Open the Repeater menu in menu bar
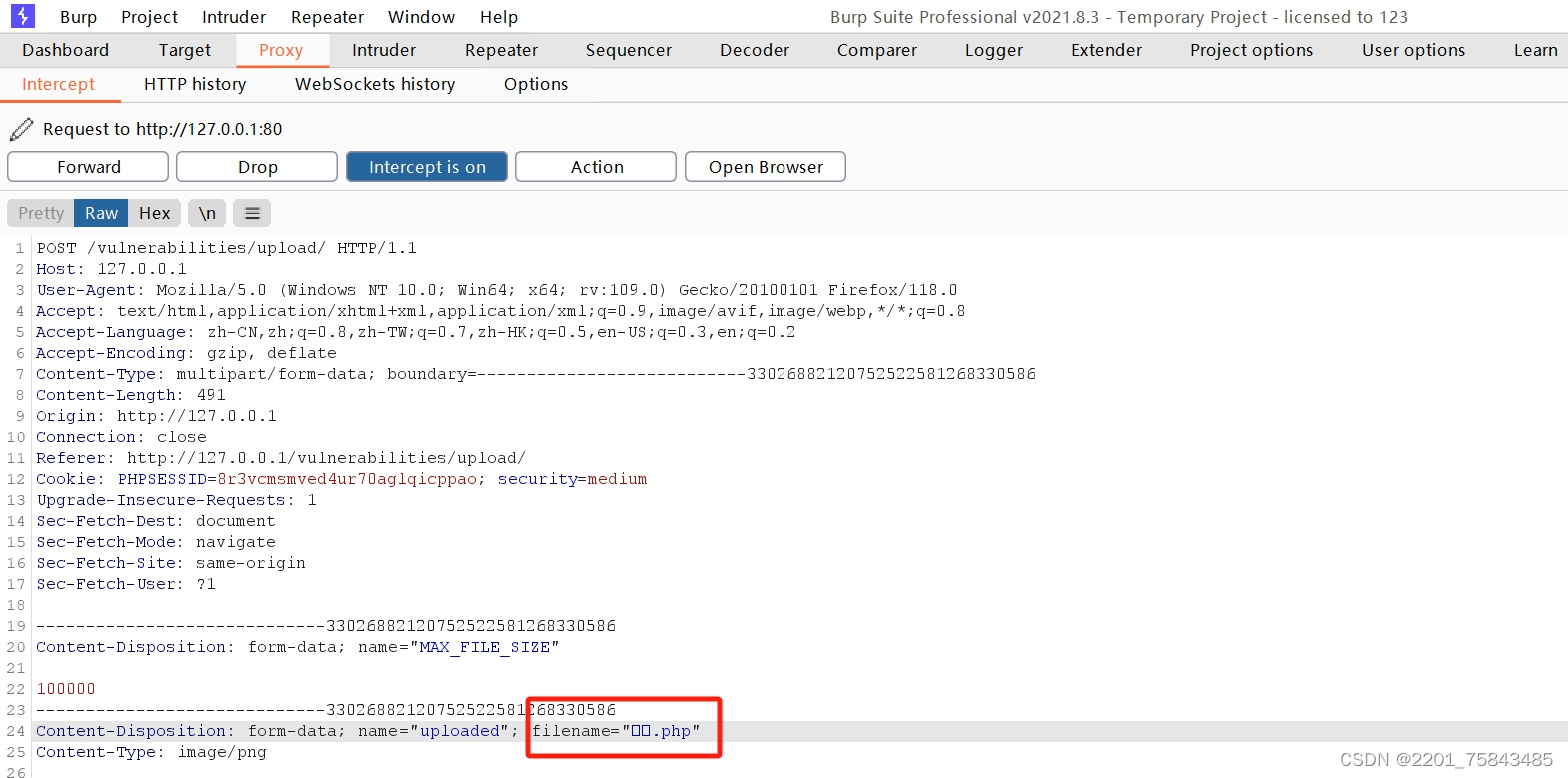This screenshot has height=778, width=1568. point(327,17)
